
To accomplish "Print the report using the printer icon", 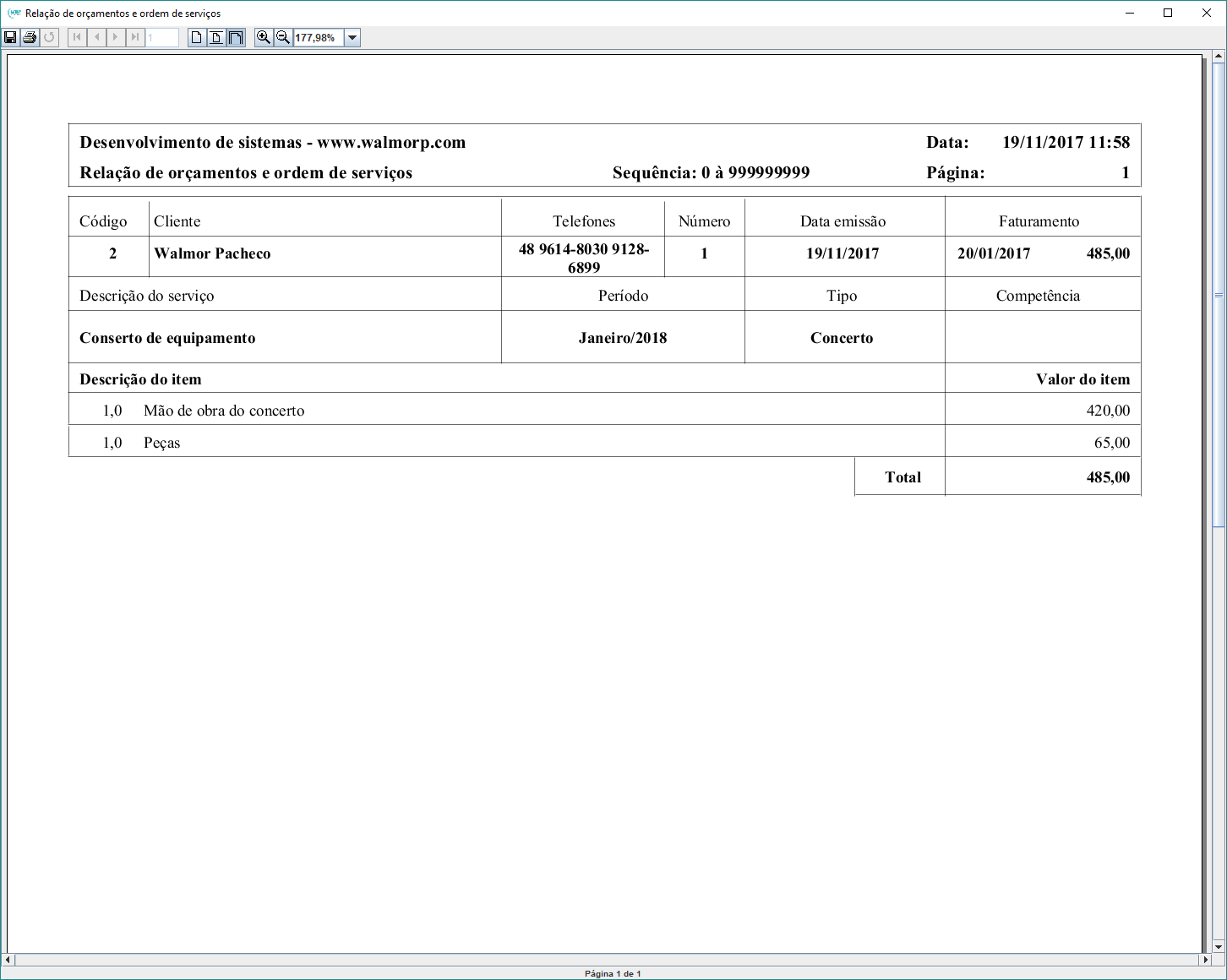I will click(x=30, y=37).
